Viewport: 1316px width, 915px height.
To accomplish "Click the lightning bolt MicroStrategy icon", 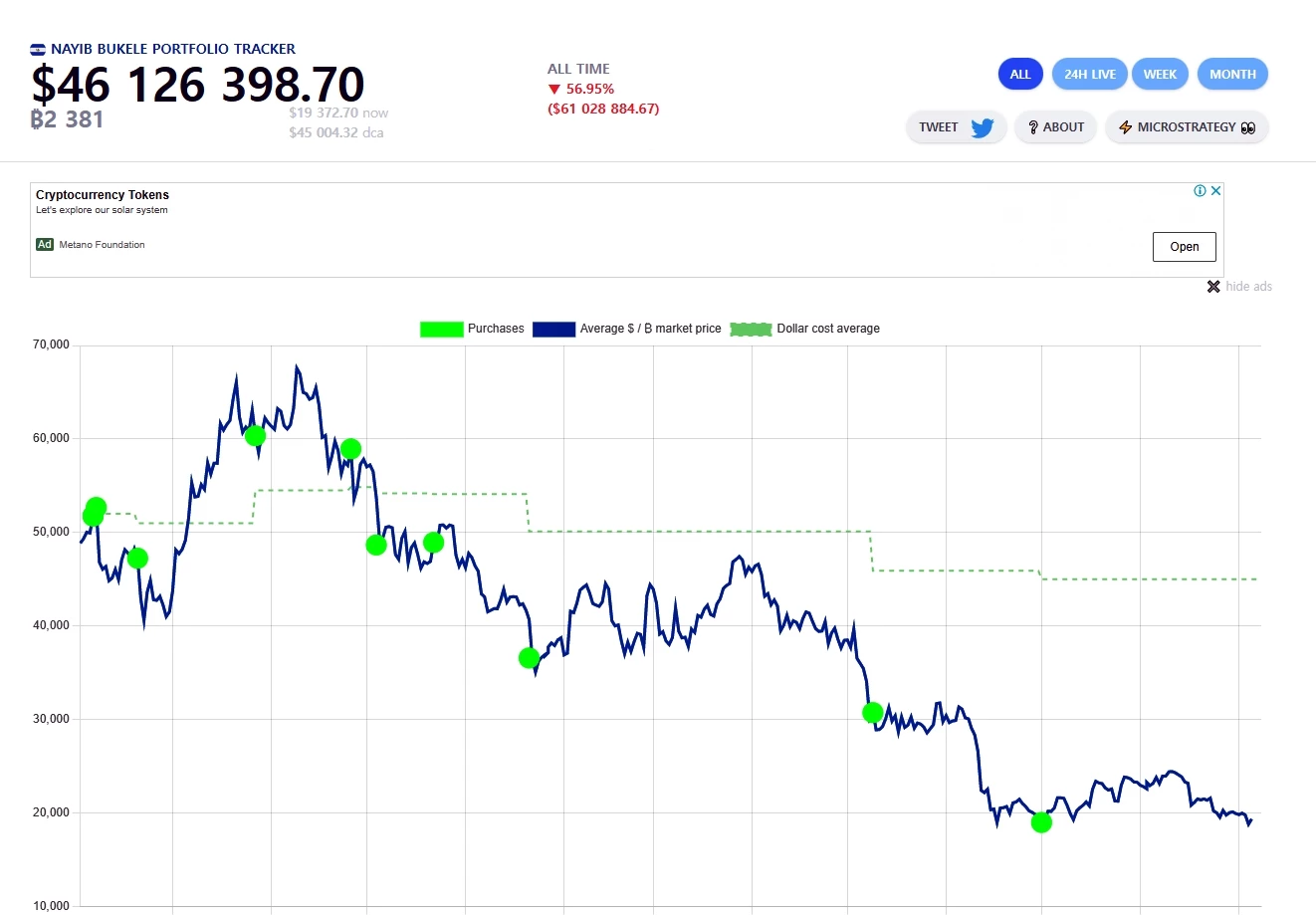I will 1125,127.
